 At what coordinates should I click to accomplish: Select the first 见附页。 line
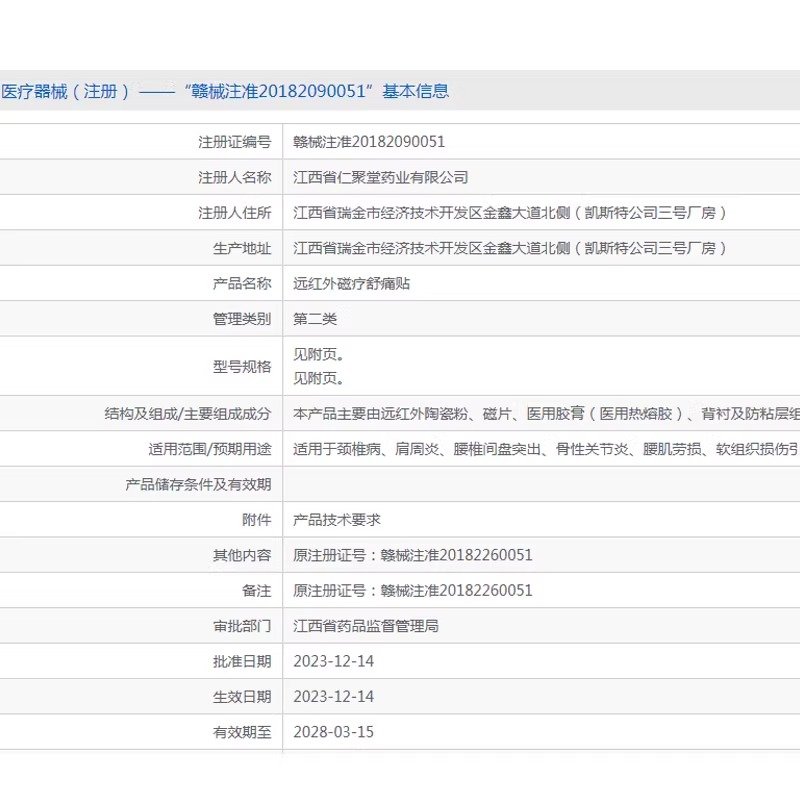[318, 354]
